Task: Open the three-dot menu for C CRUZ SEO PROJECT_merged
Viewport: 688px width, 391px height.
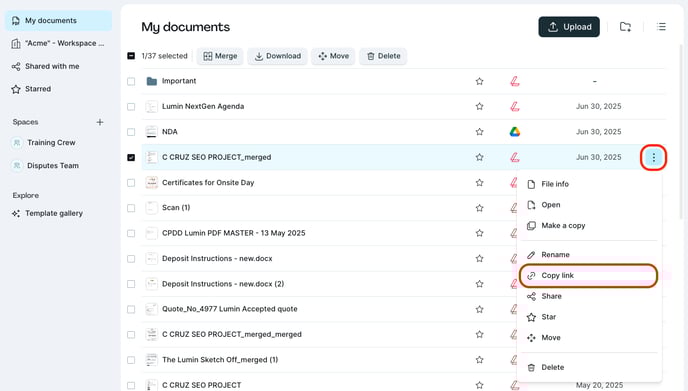Action: pos(653,157)
